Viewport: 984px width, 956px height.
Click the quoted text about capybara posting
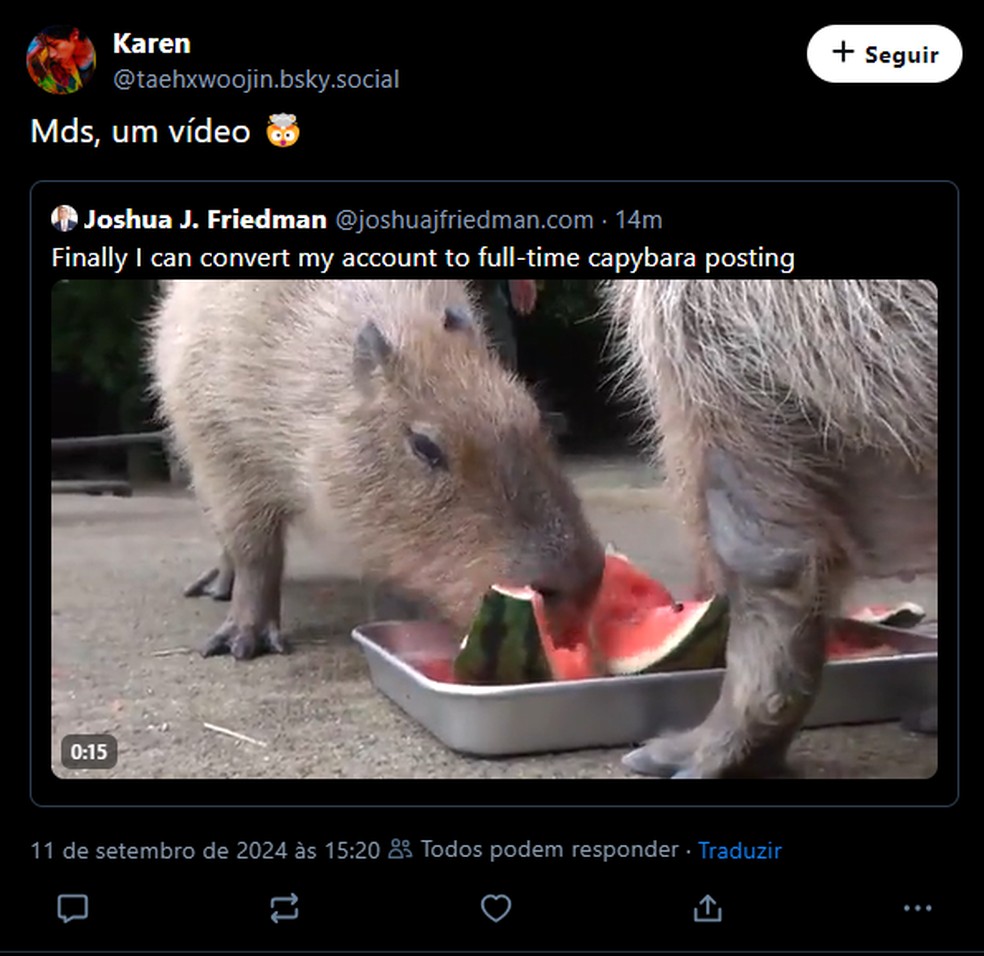423,258
